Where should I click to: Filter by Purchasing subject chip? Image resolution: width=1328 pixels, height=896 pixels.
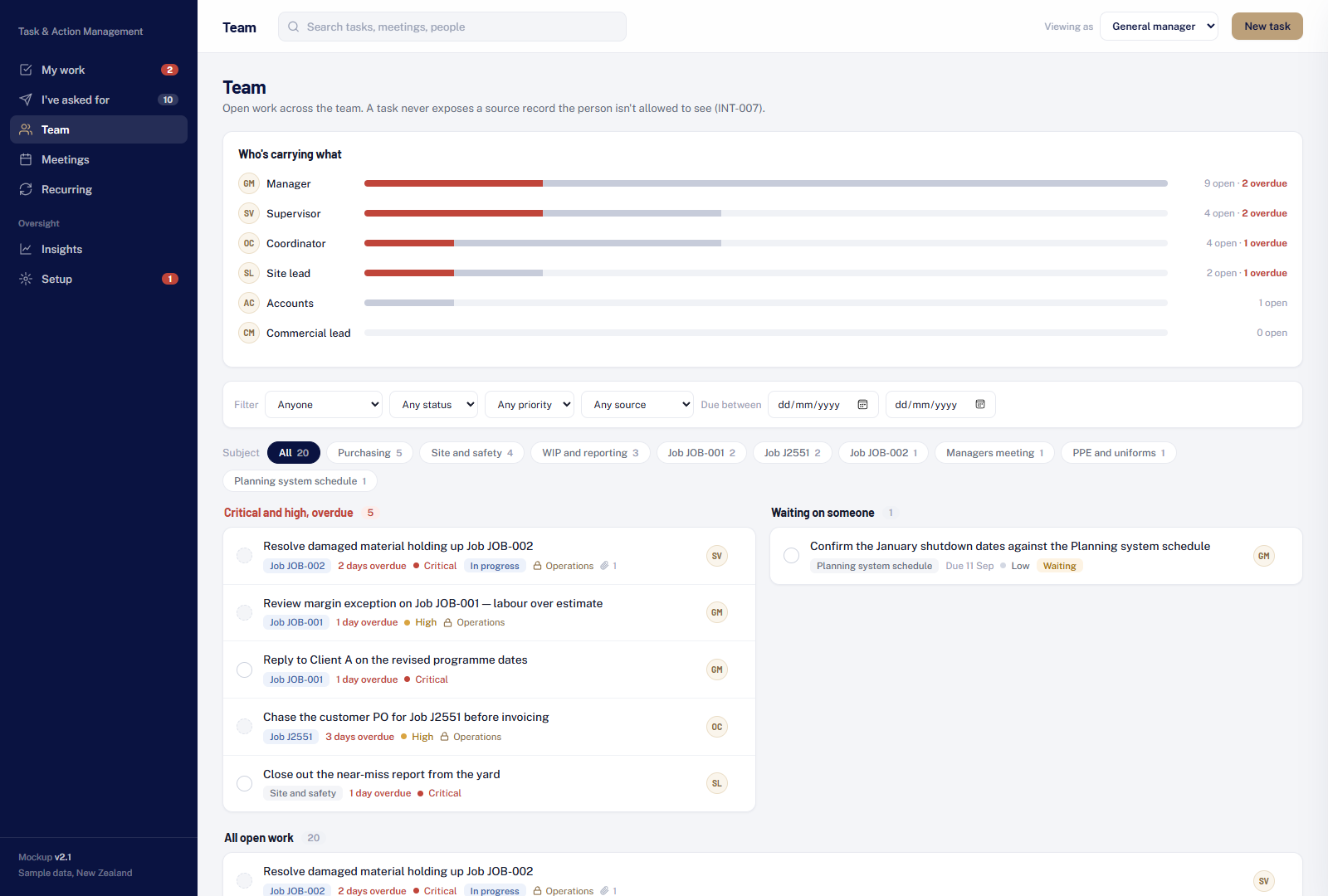click(369, 453)
